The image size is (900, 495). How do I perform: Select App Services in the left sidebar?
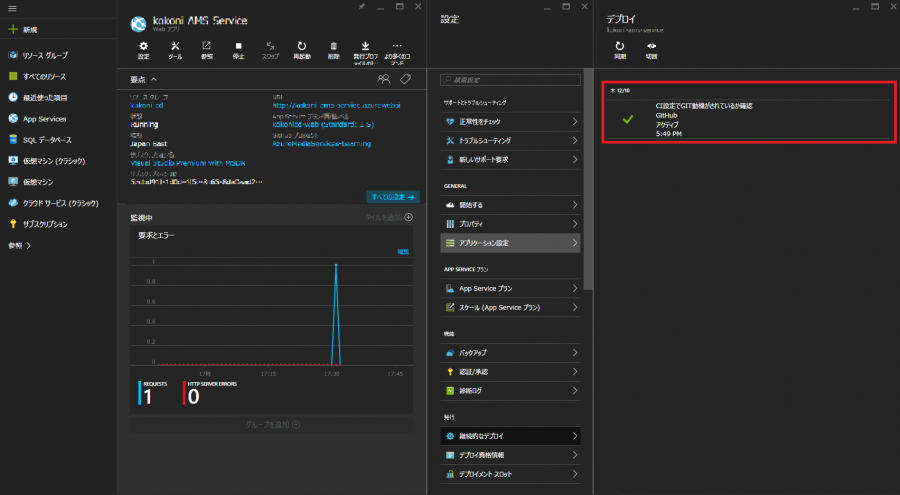[44, 118]
